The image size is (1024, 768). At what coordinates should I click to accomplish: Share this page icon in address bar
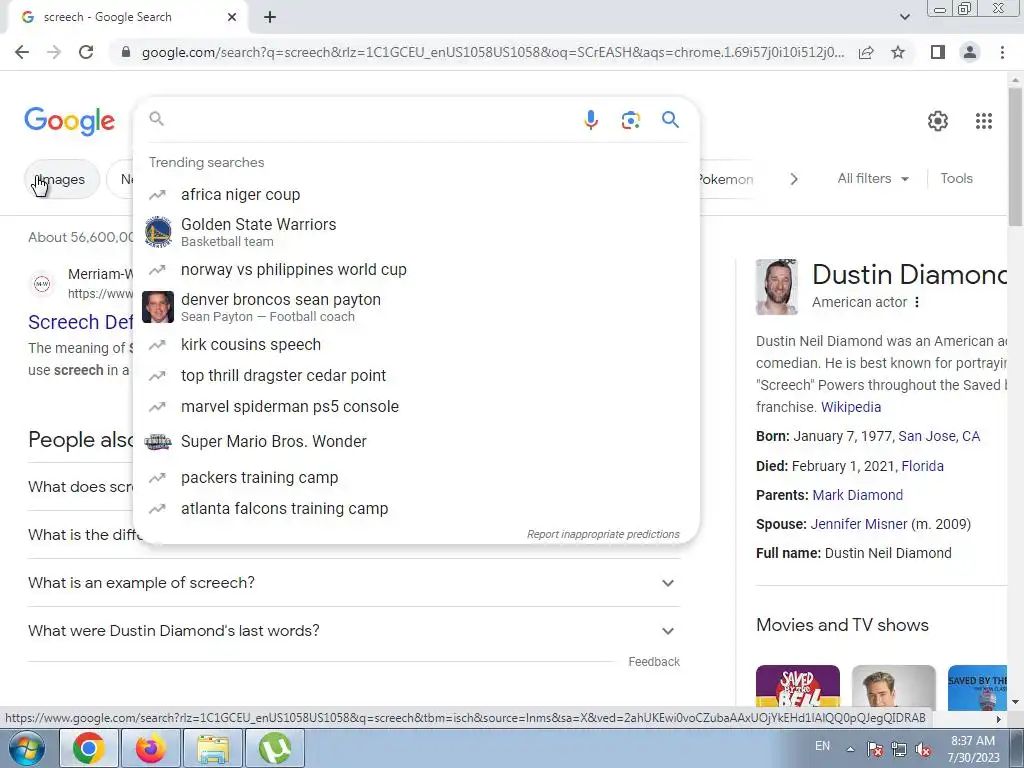click(x=866, y=52)
